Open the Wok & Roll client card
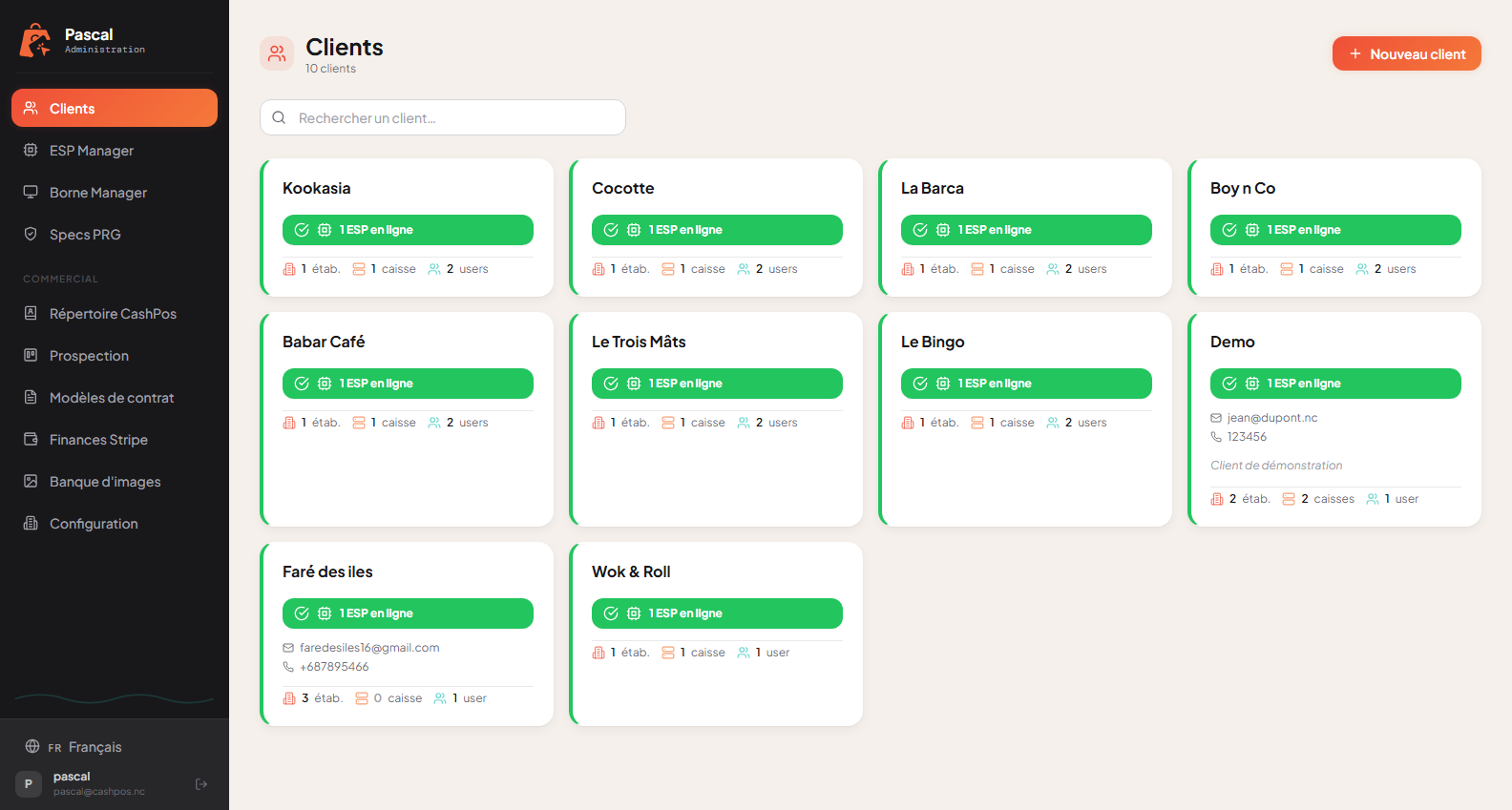The image size is (1512, 810). (716, 633)
